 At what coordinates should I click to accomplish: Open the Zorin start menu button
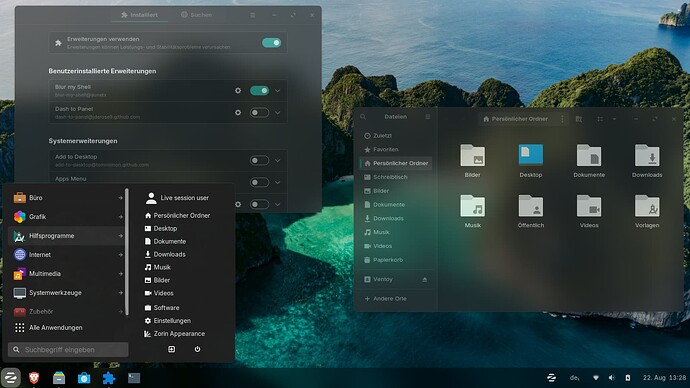click(11, 378)
